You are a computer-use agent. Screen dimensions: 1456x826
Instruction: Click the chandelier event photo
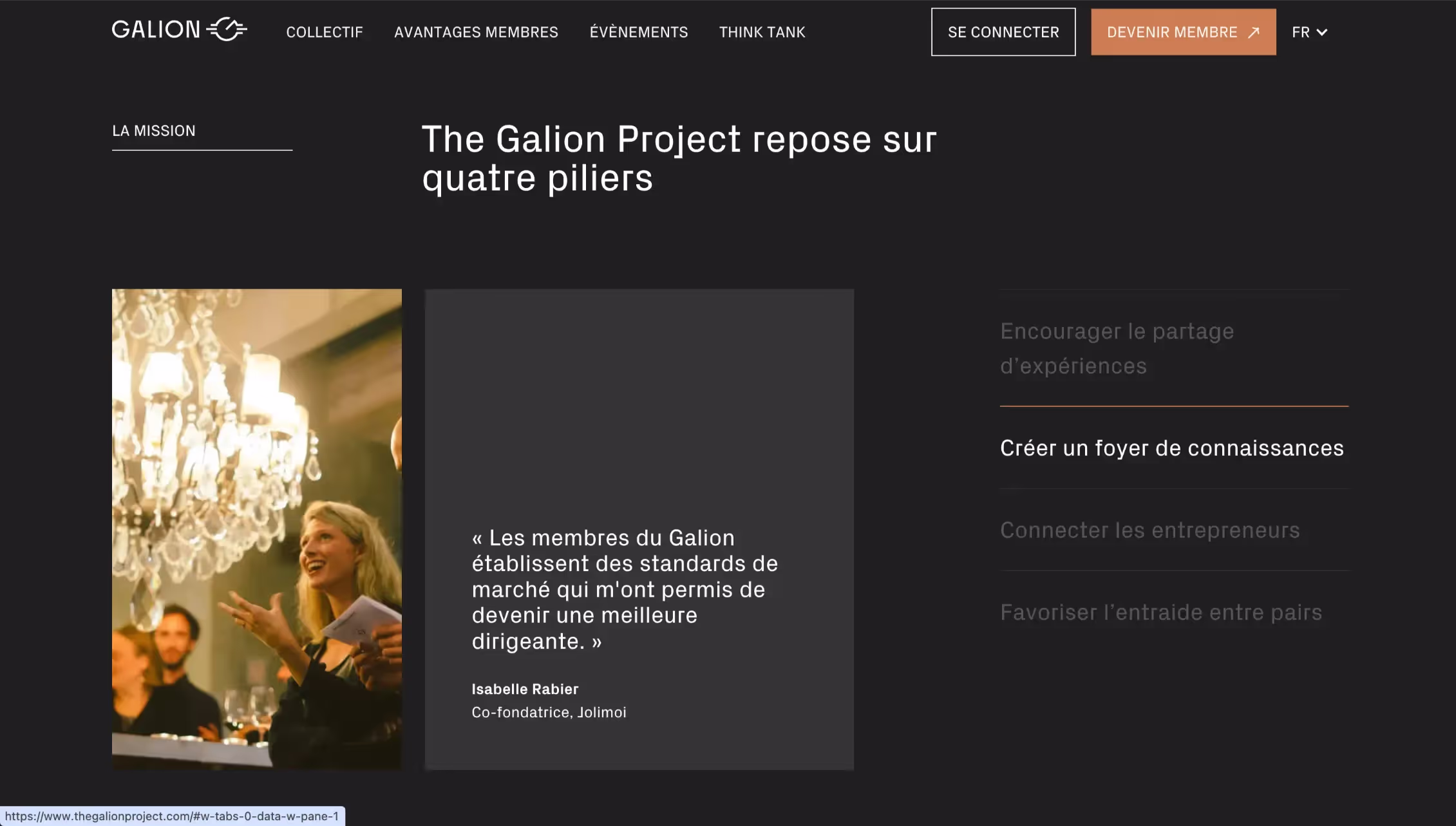pos(257,529)
